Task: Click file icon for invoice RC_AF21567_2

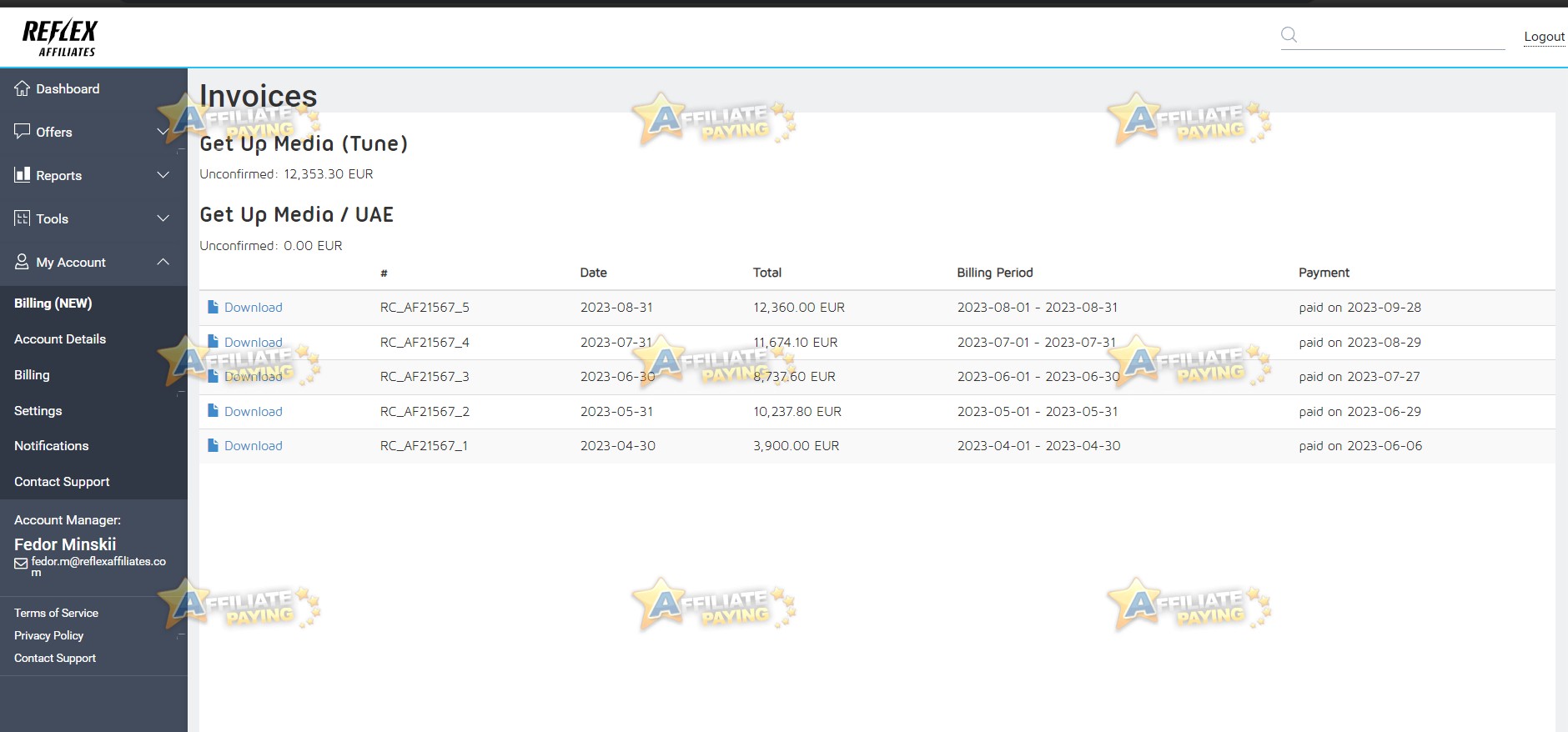Action: (213, 411)
